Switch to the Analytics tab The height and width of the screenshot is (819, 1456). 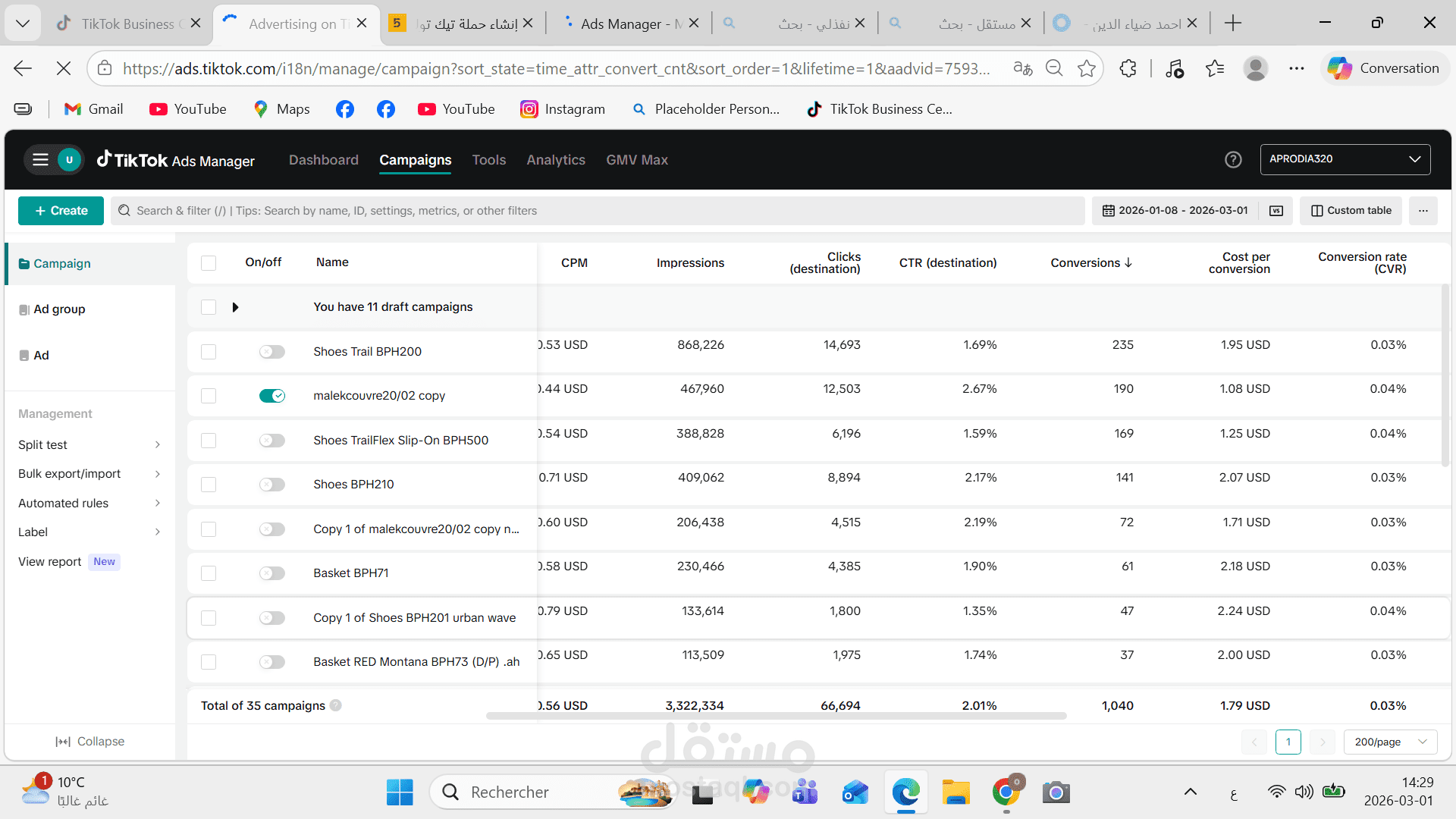[x=556, y=160]
